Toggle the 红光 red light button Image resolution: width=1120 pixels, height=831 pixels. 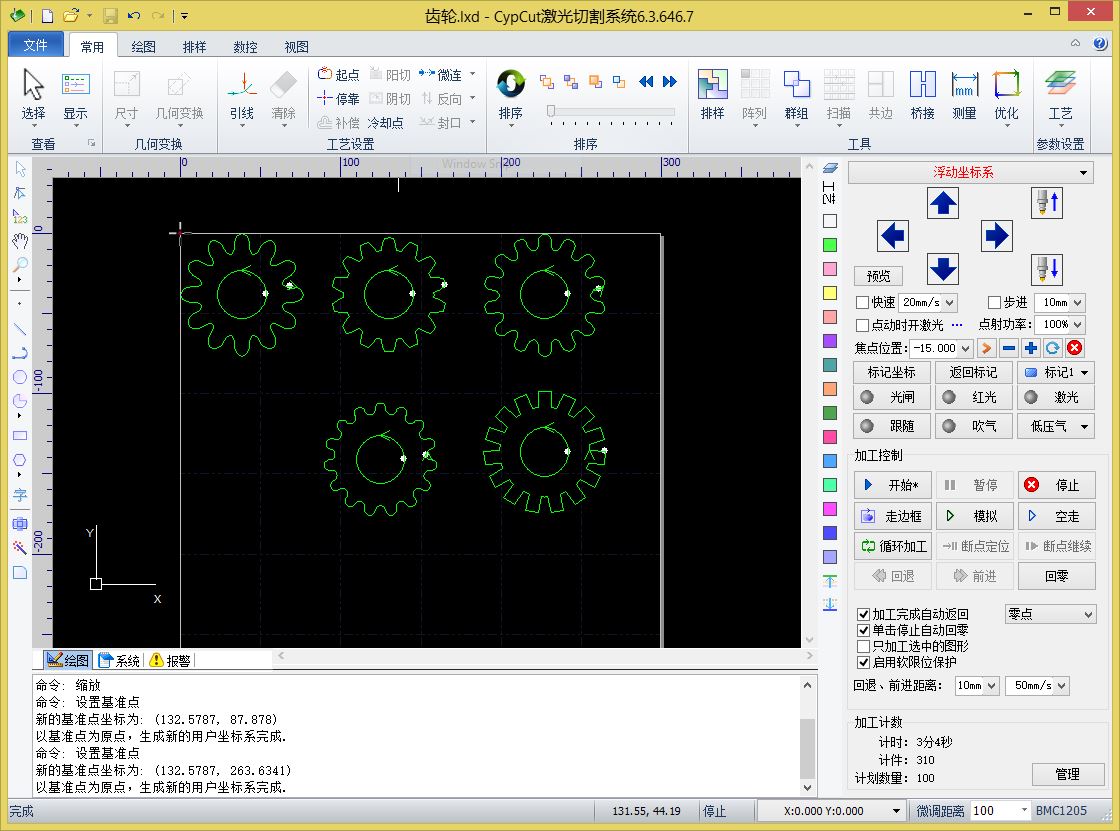[974, 397]
